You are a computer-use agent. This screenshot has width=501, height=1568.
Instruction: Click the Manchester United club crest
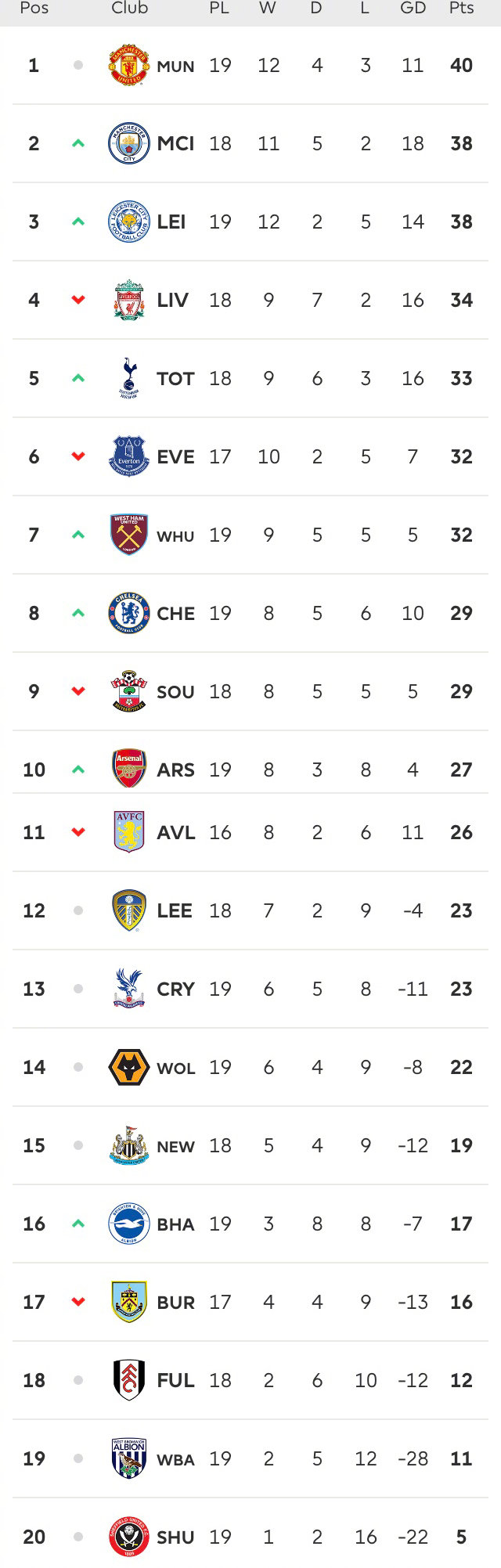[129, 65]
